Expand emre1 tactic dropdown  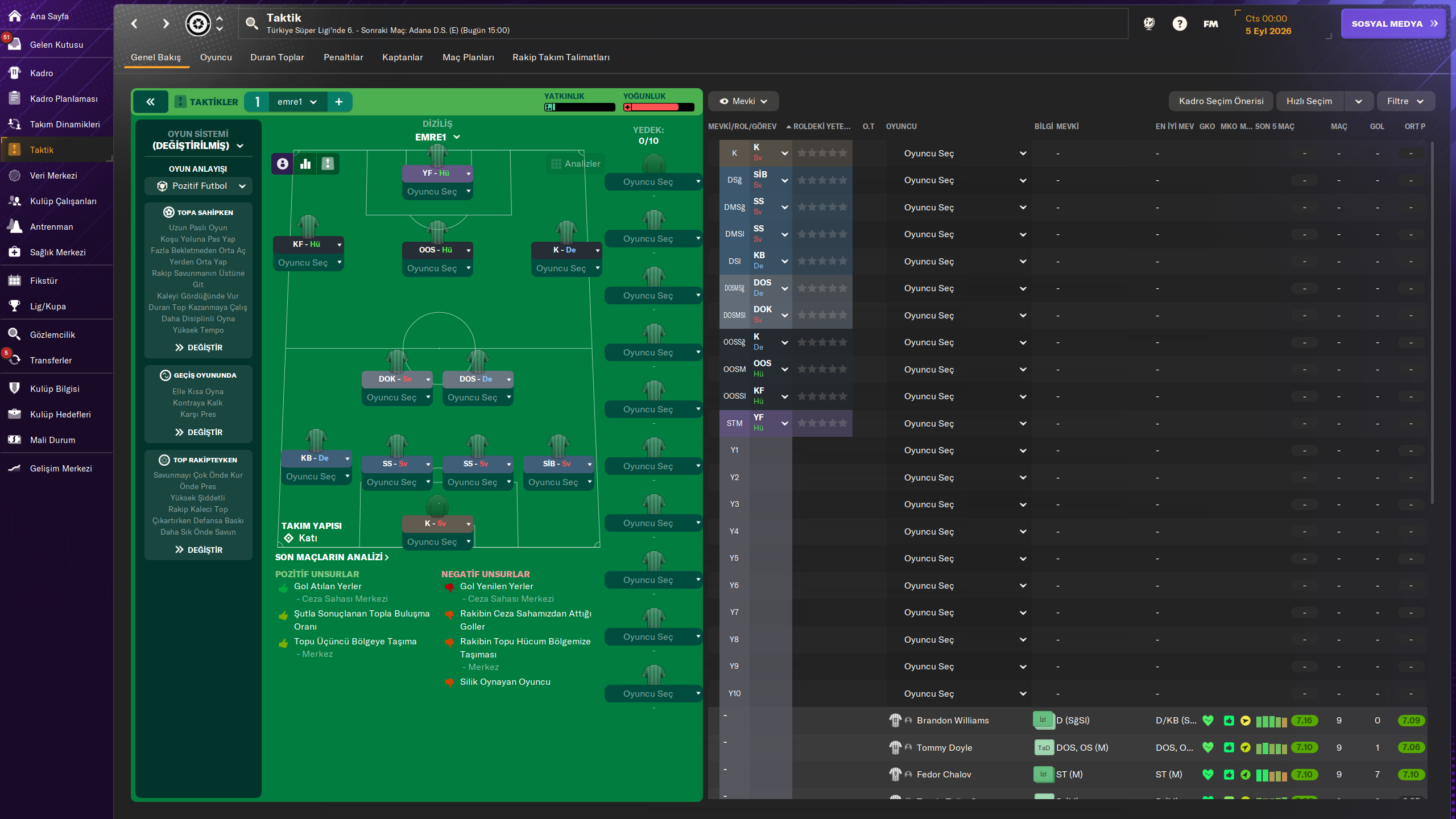tap(297, 102)
